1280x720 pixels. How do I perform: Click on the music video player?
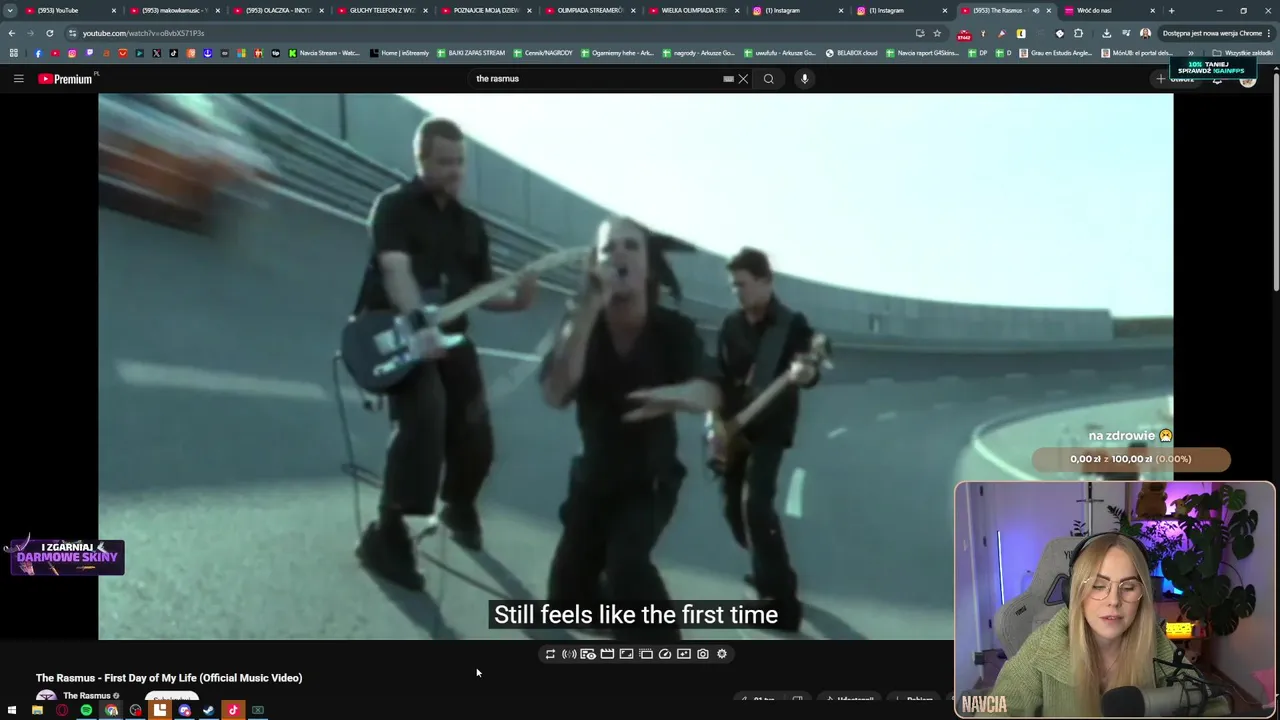click(x=635, y=366)
